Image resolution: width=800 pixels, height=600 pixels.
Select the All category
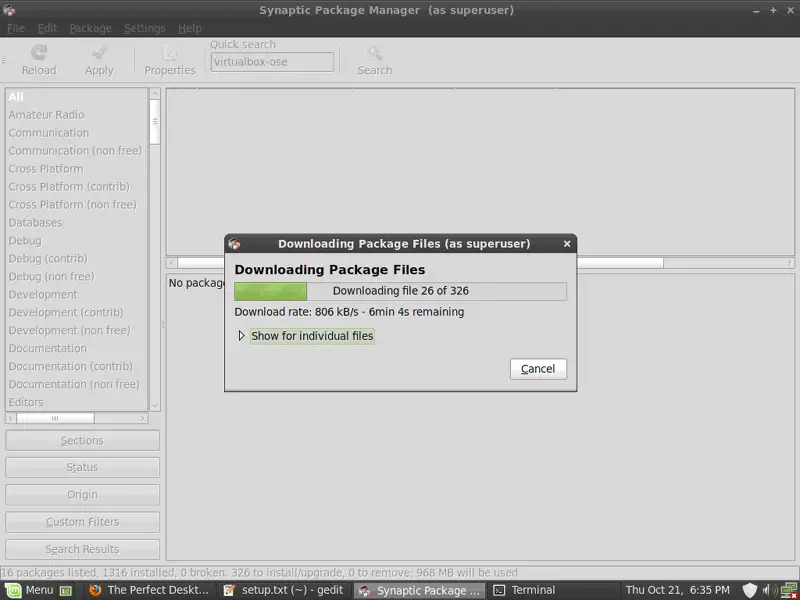point(77,96)
